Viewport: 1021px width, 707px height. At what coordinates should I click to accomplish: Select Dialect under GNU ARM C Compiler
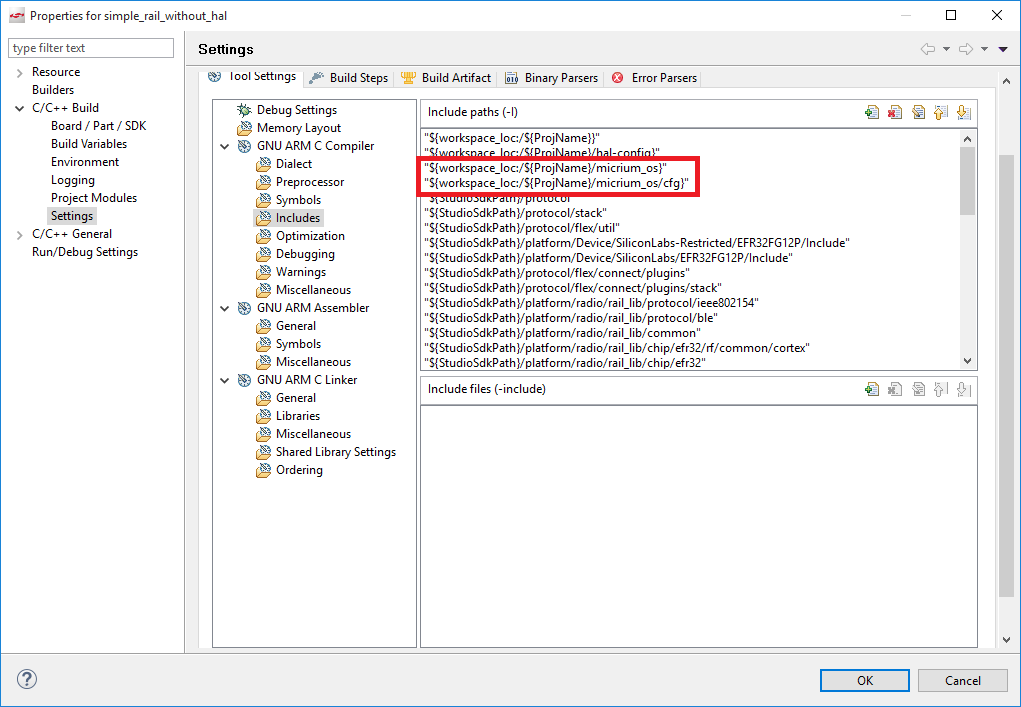coord(293,164)
